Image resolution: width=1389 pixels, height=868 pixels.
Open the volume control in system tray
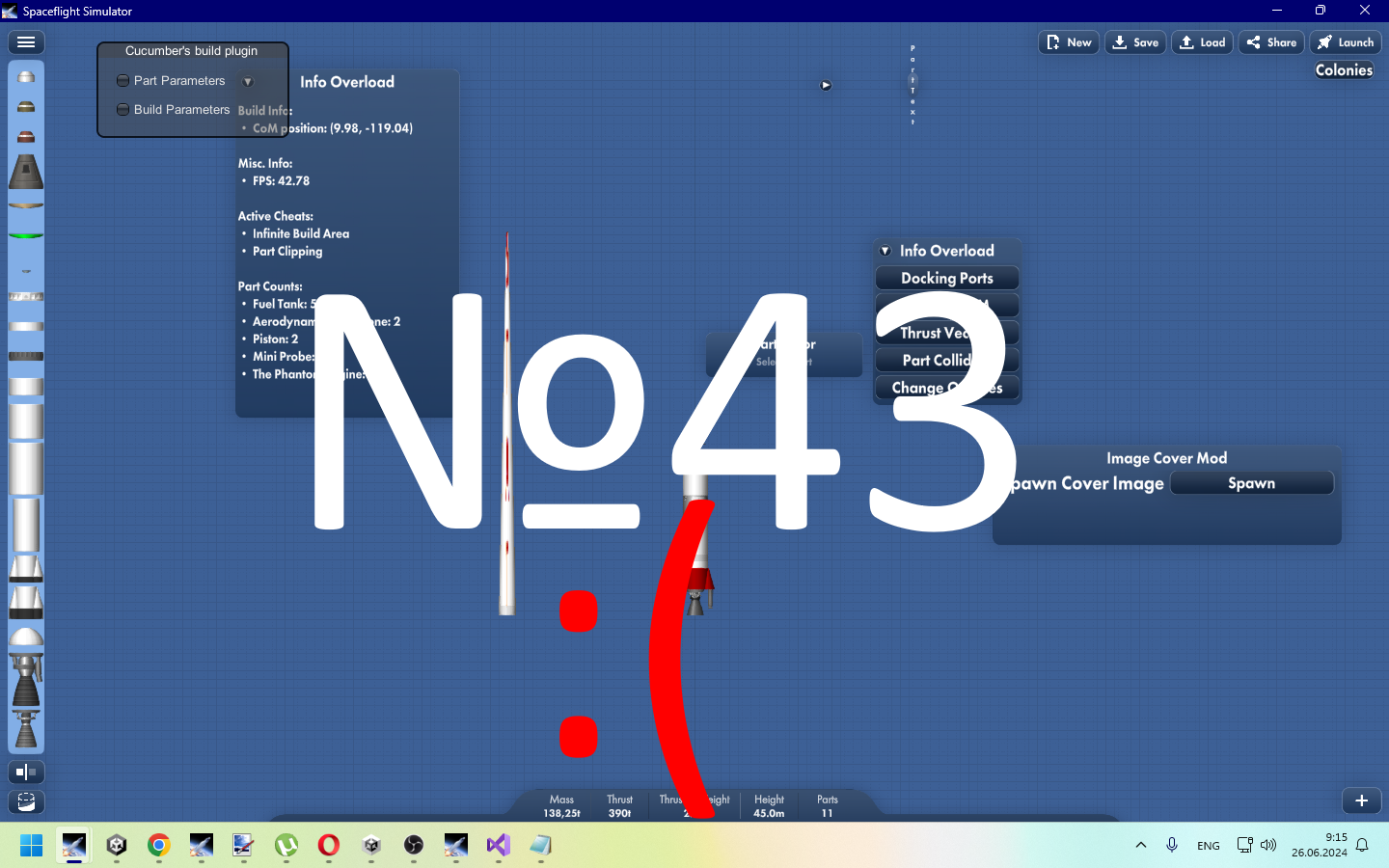click(x=1268, y=845)
